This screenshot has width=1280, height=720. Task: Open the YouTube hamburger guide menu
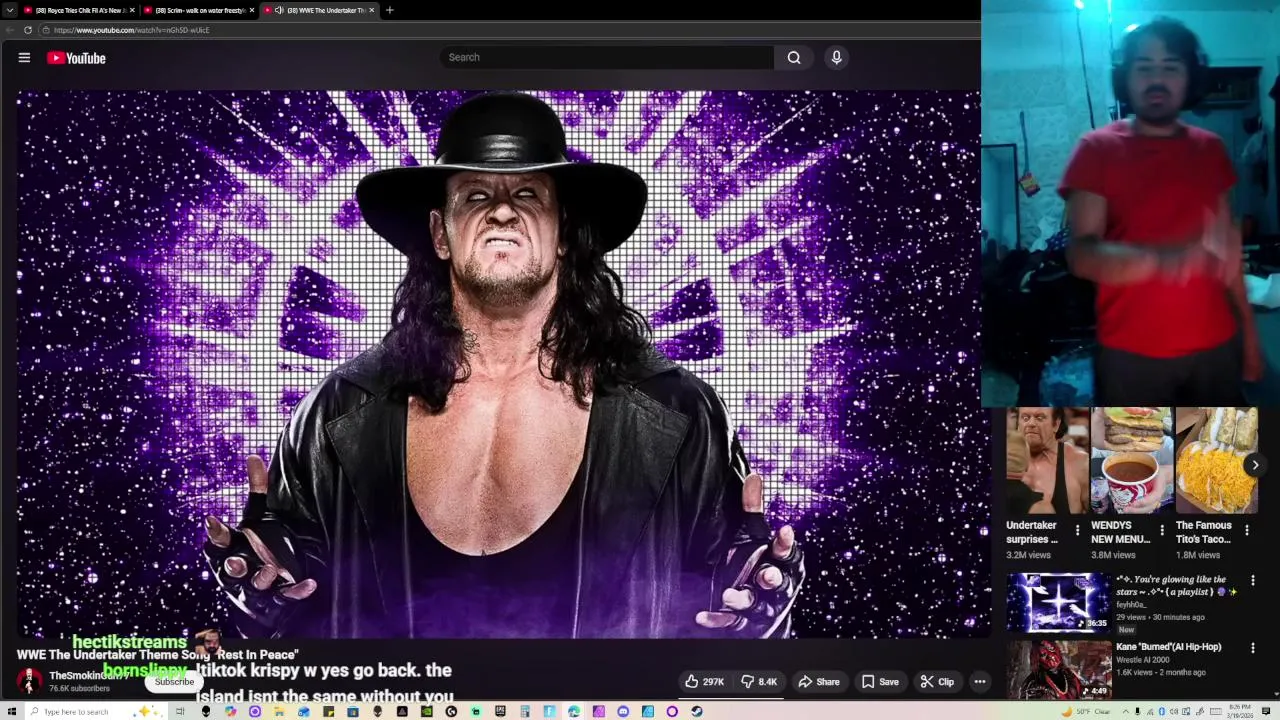click(24, 58)
